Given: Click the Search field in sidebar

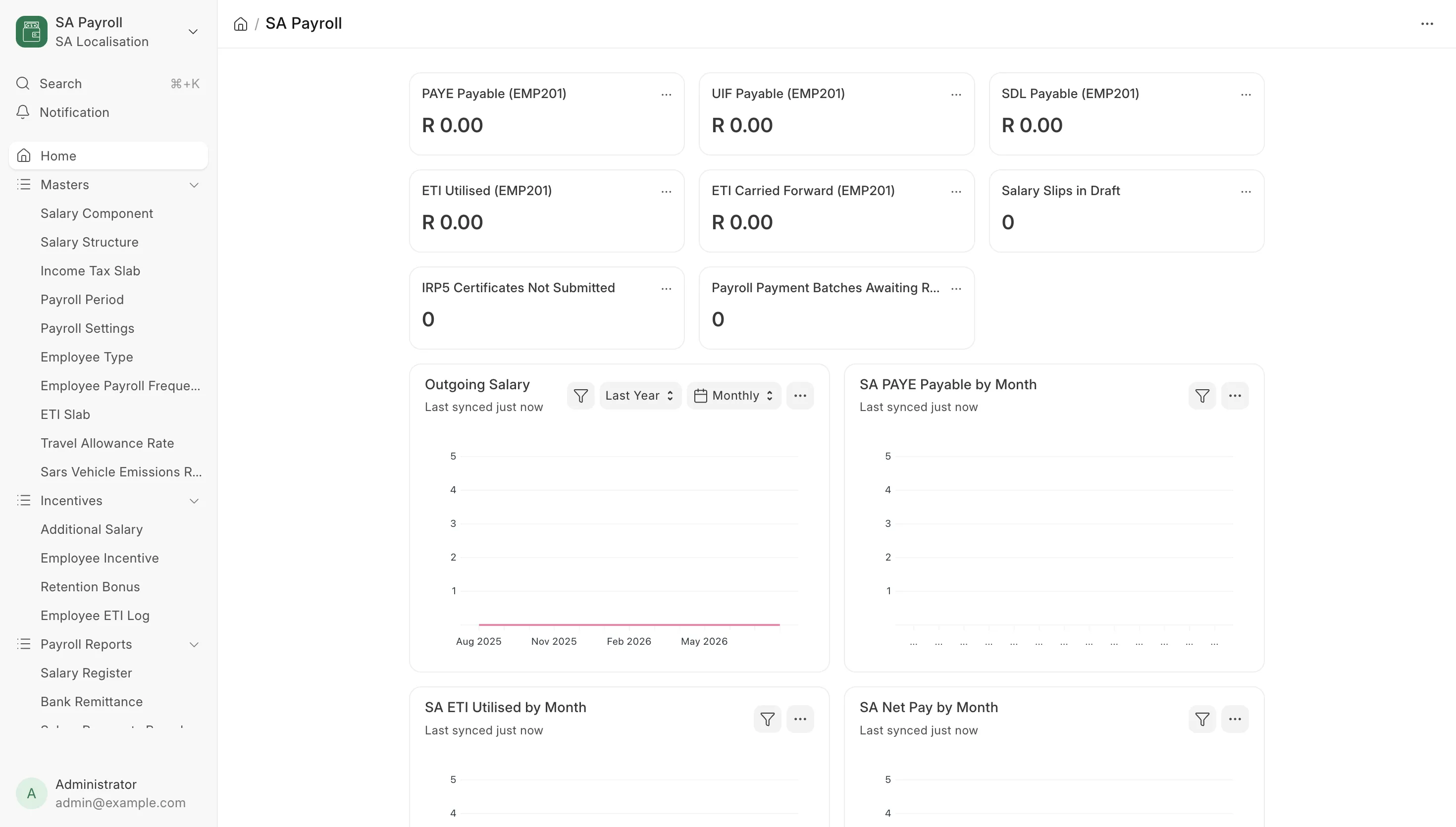Looking at the screenshot, I should tap(108, 84).
